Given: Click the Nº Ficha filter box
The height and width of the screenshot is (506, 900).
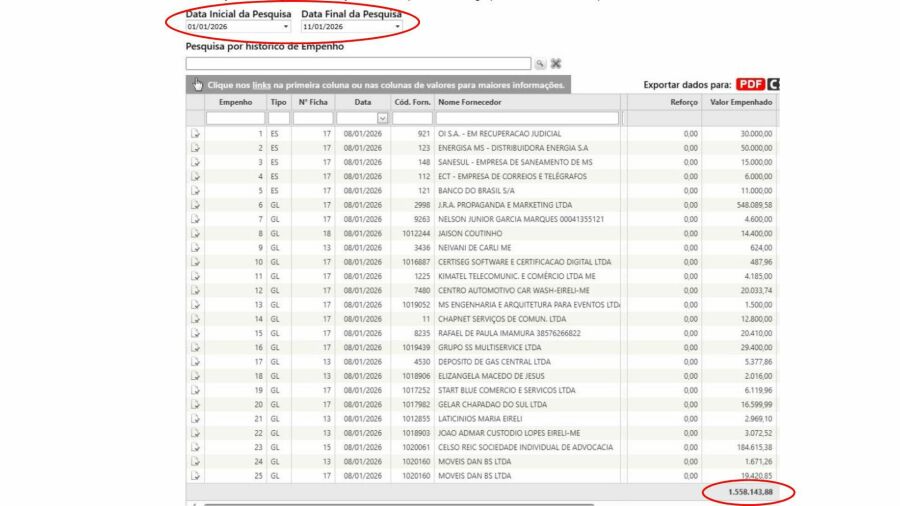Looking at the screenshot, I should pos(313,118).
